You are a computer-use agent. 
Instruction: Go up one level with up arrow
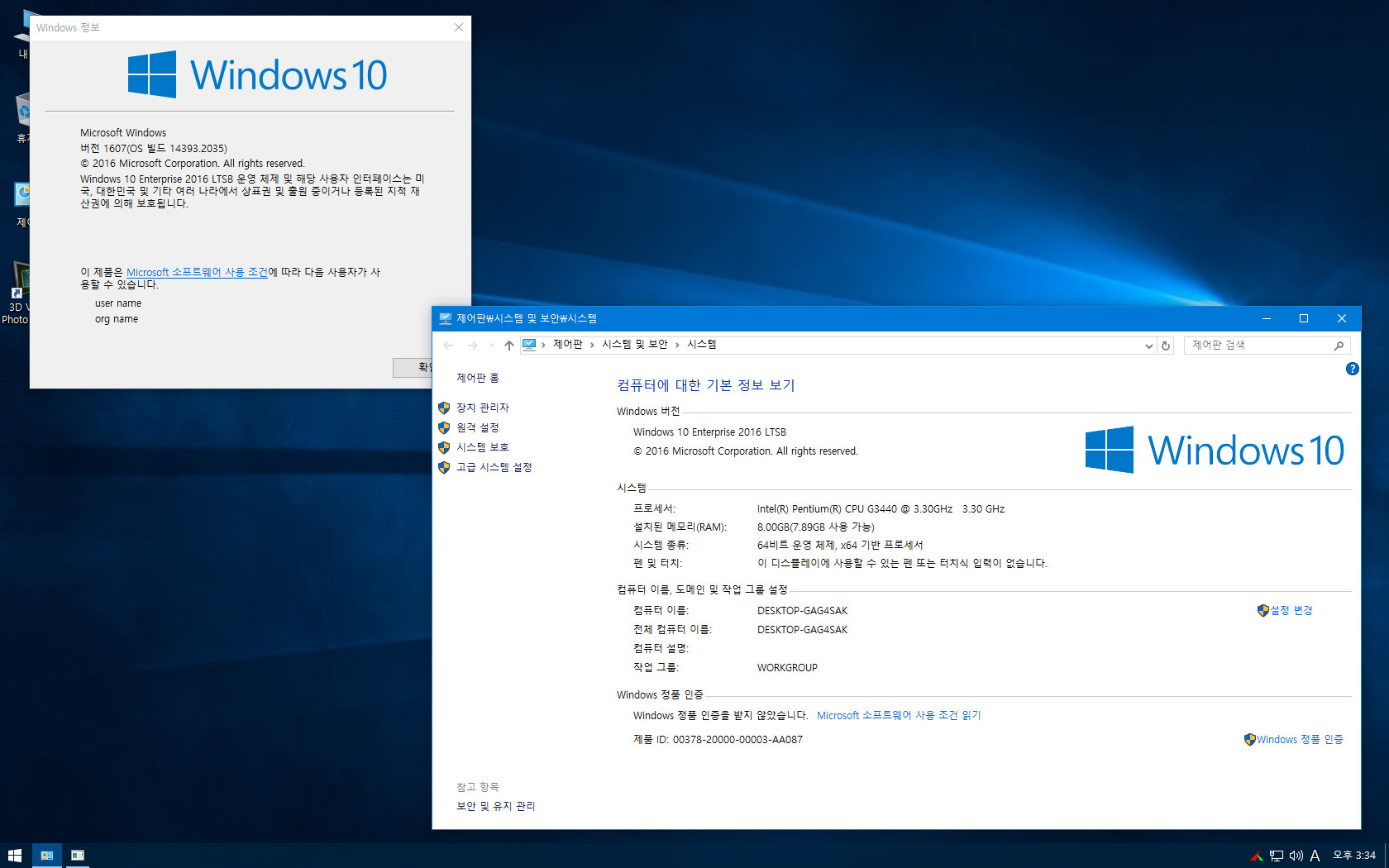pos(509,346)
